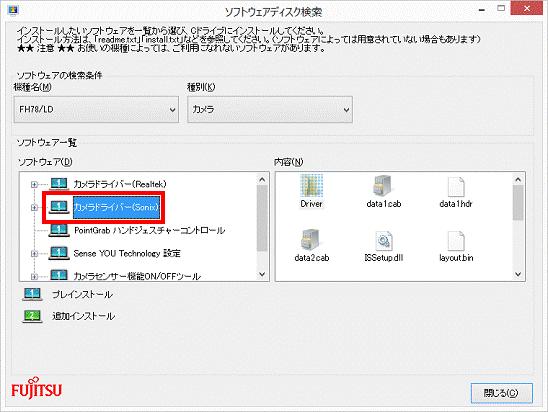Select the ISSetup.dll file icon
548x412 pixels.
(x=384, y=240)
